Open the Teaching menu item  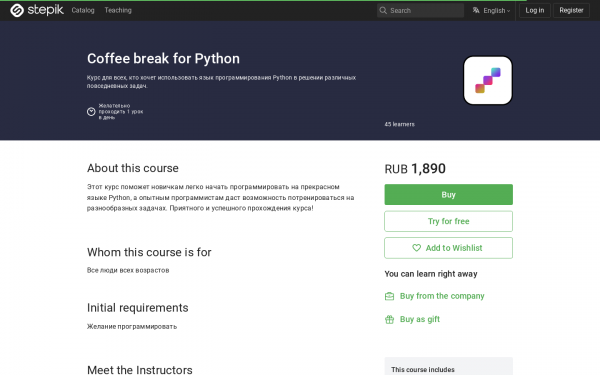(118, 10)
